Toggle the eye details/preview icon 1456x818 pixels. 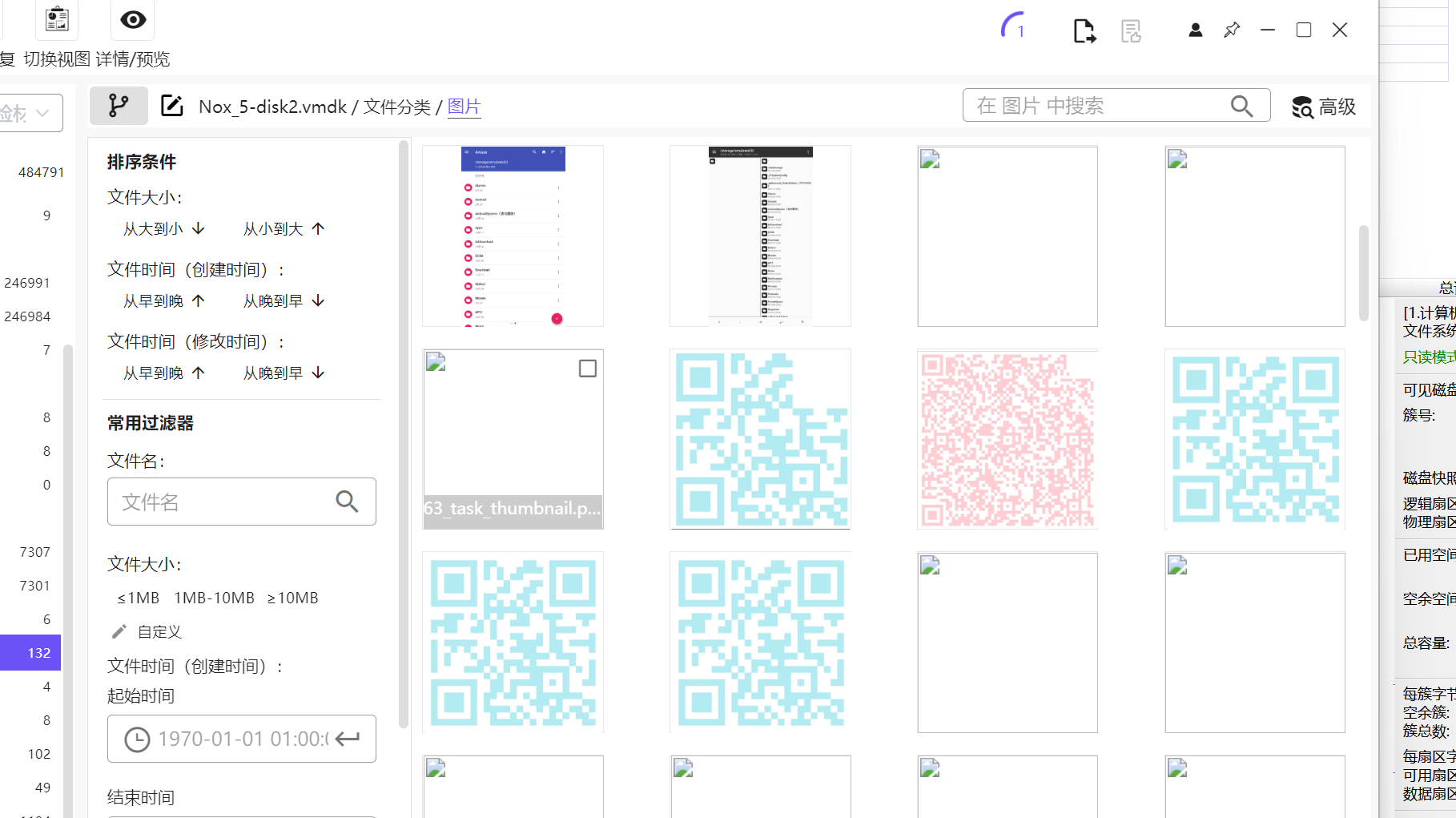coord(133,19)
